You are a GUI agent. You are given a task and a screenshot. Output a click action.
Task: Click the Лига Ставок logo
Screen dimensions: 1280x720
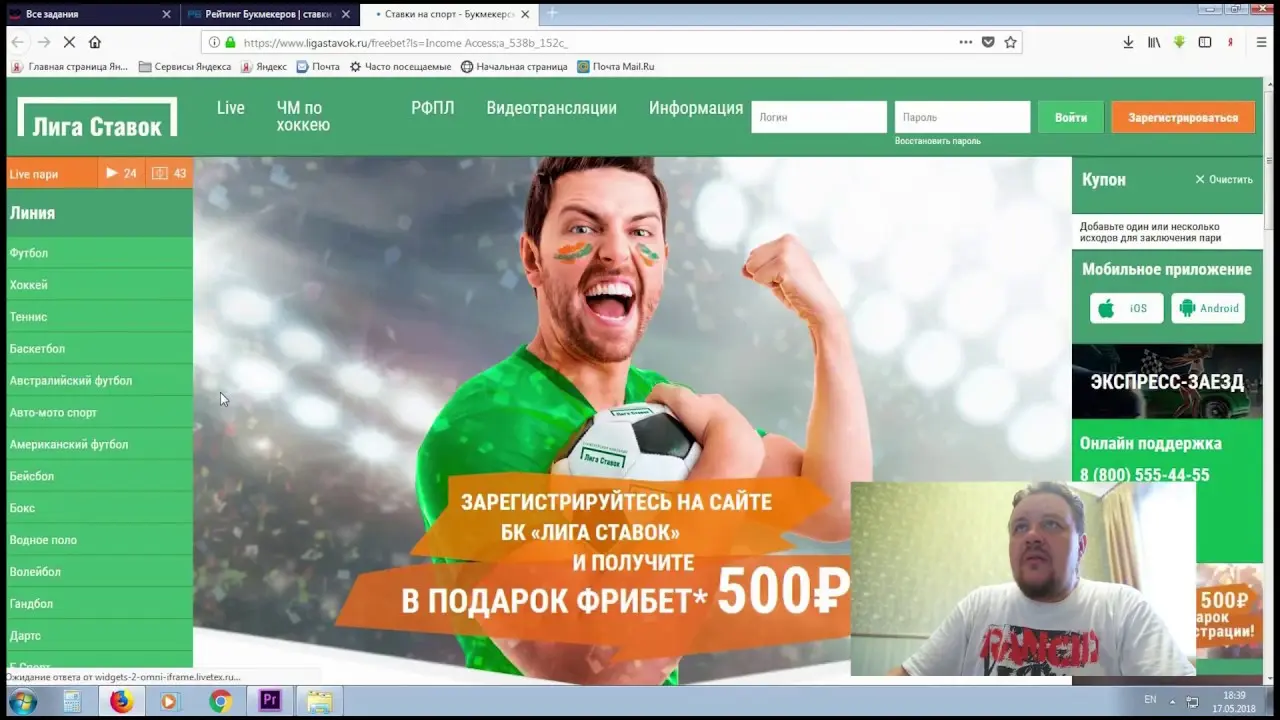97,117
